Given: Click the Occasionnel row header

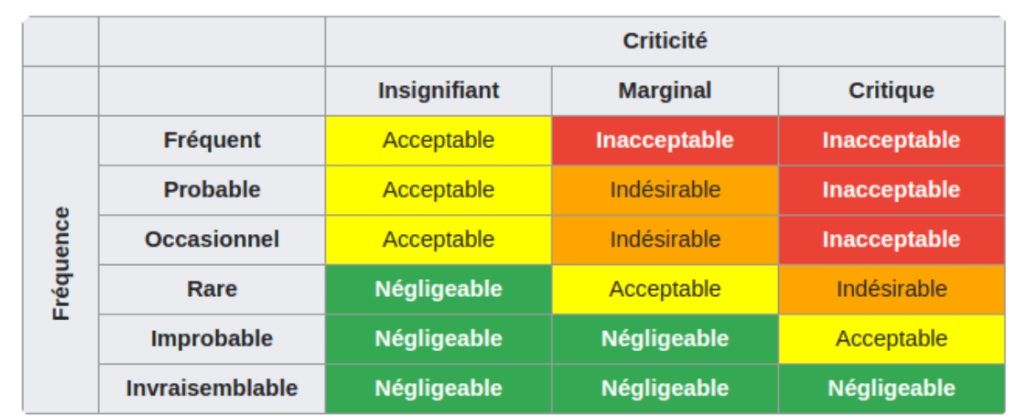Looking at the screenshot, I should click(x=212, y=240).
